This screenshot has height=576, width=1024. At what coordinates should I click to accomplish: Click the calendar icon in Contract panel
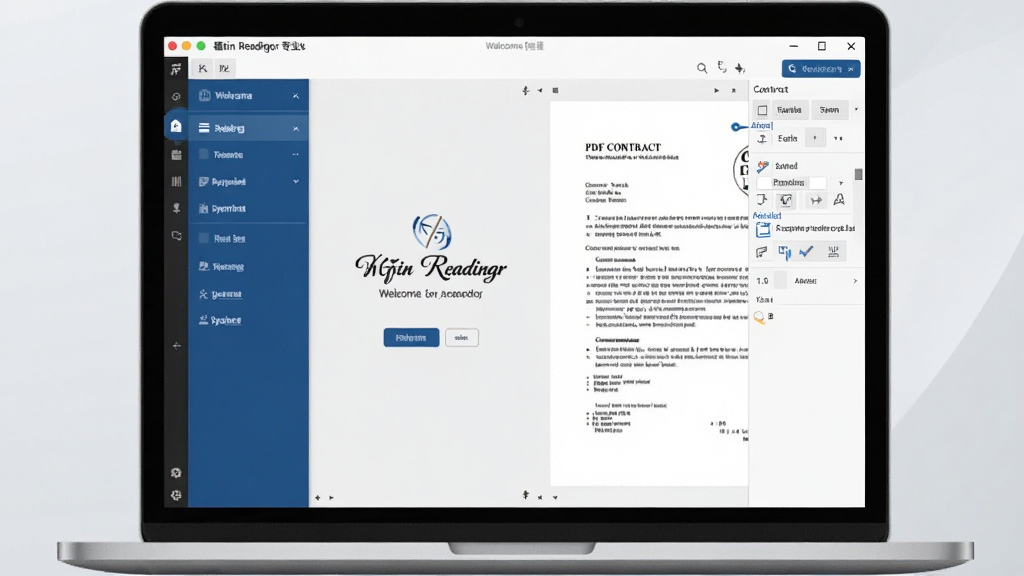[x=763, y=229]
